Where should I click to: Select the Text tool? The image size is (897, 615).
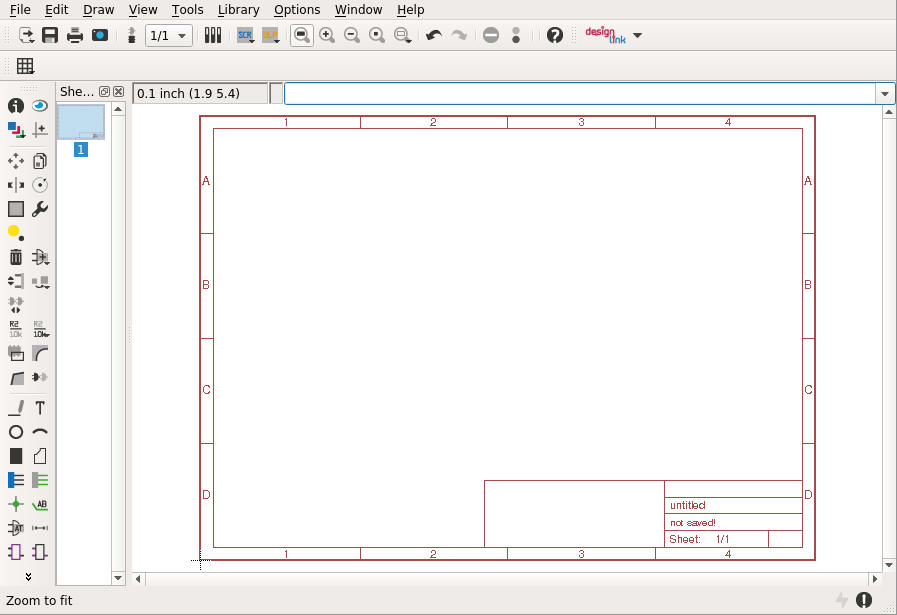(x=40, y=408)
